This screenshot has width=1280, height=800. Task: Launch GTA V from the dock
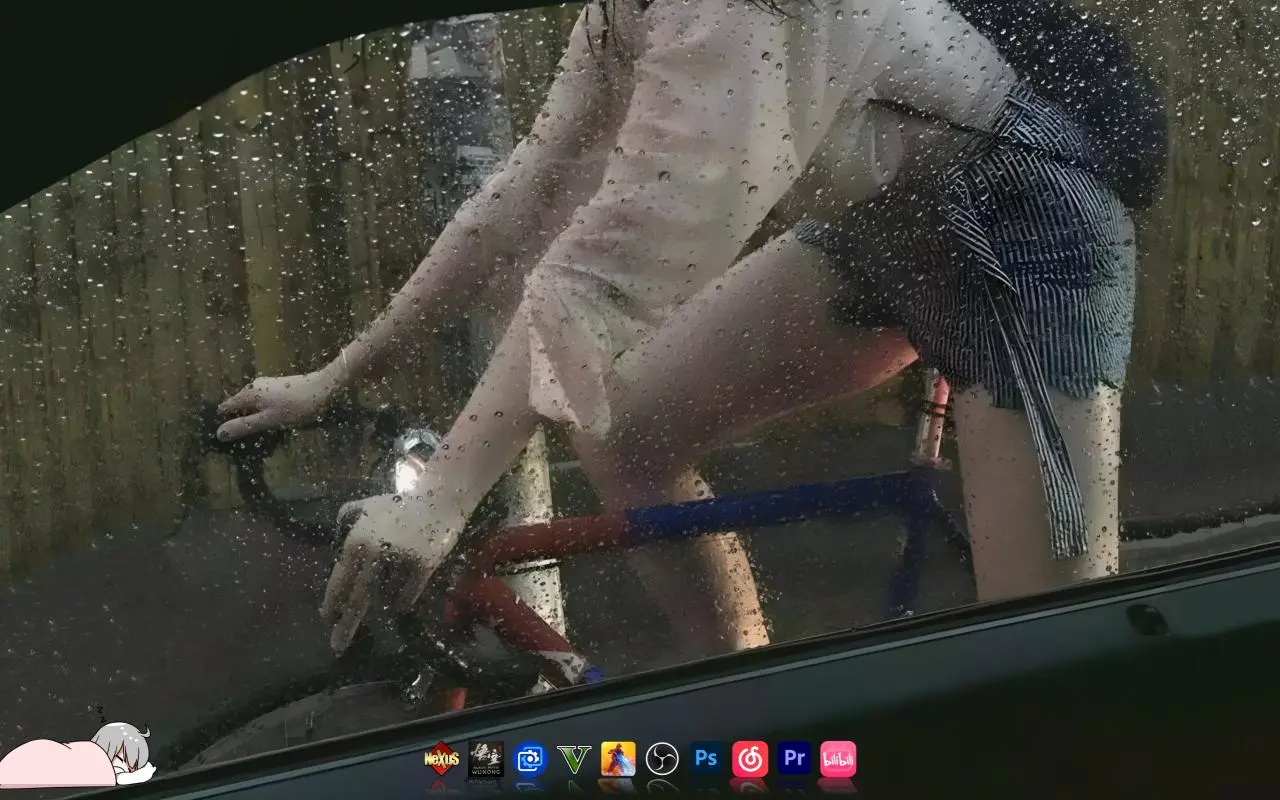[574, 759]
